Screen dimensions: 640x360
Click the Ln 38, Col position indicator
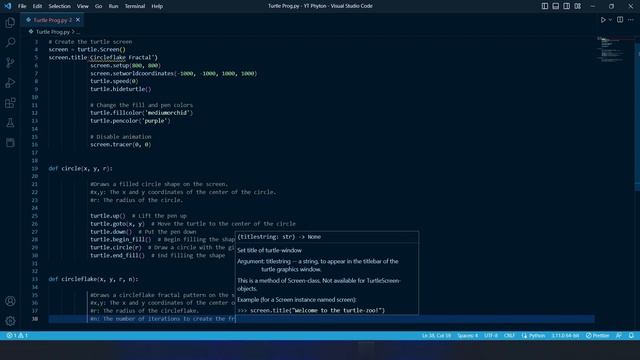click(436, 336)
